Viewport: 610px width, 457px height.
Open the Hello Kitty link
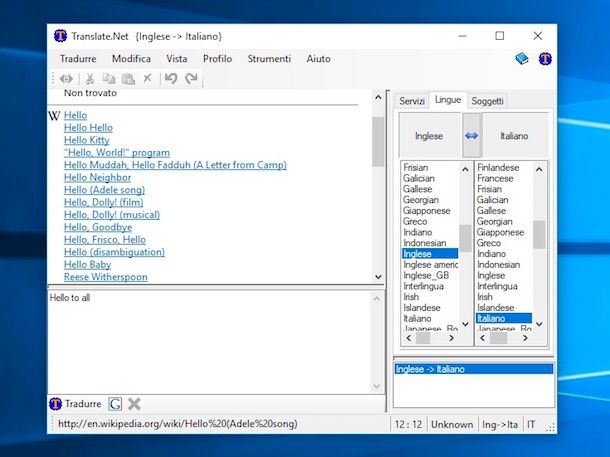pyautogui.click(x=87, y=140)
